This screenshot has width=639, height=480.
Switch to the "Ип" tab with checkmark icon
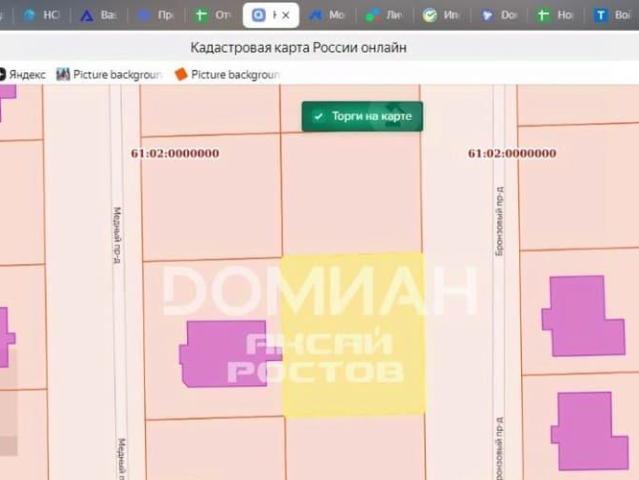[x=441, y=15]
